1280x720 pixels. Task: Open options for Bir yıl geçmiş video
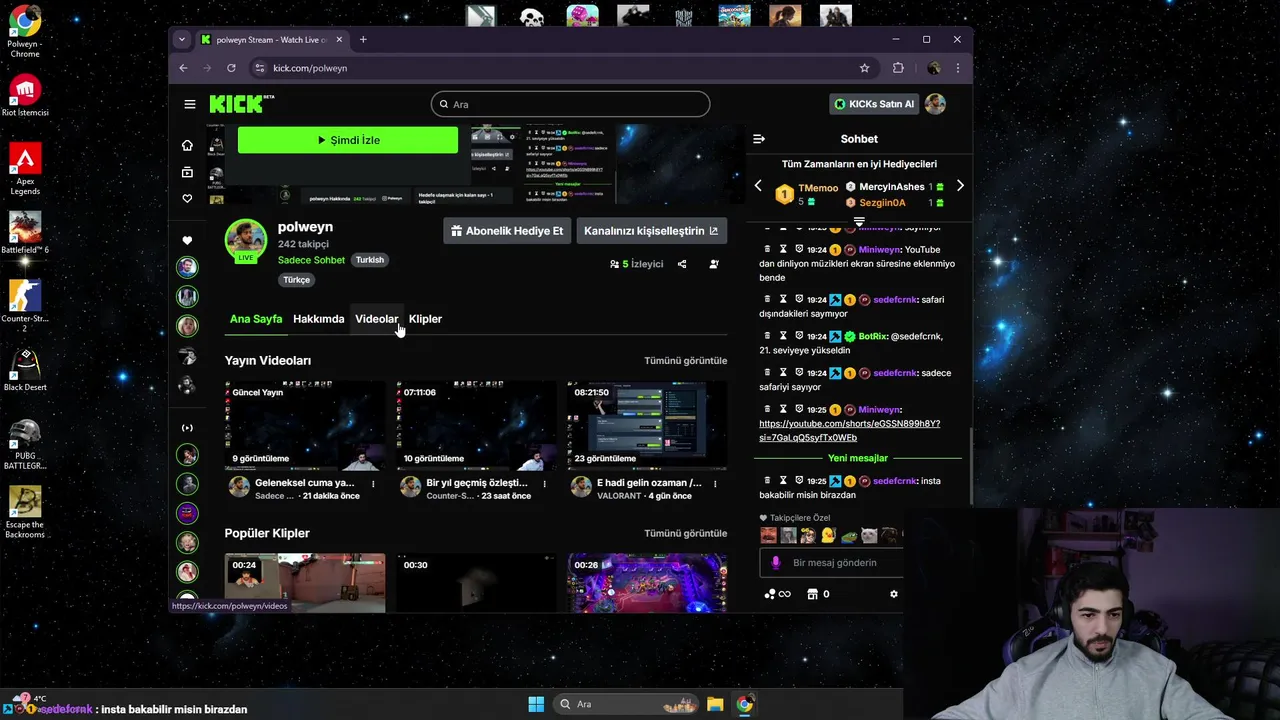545,484
